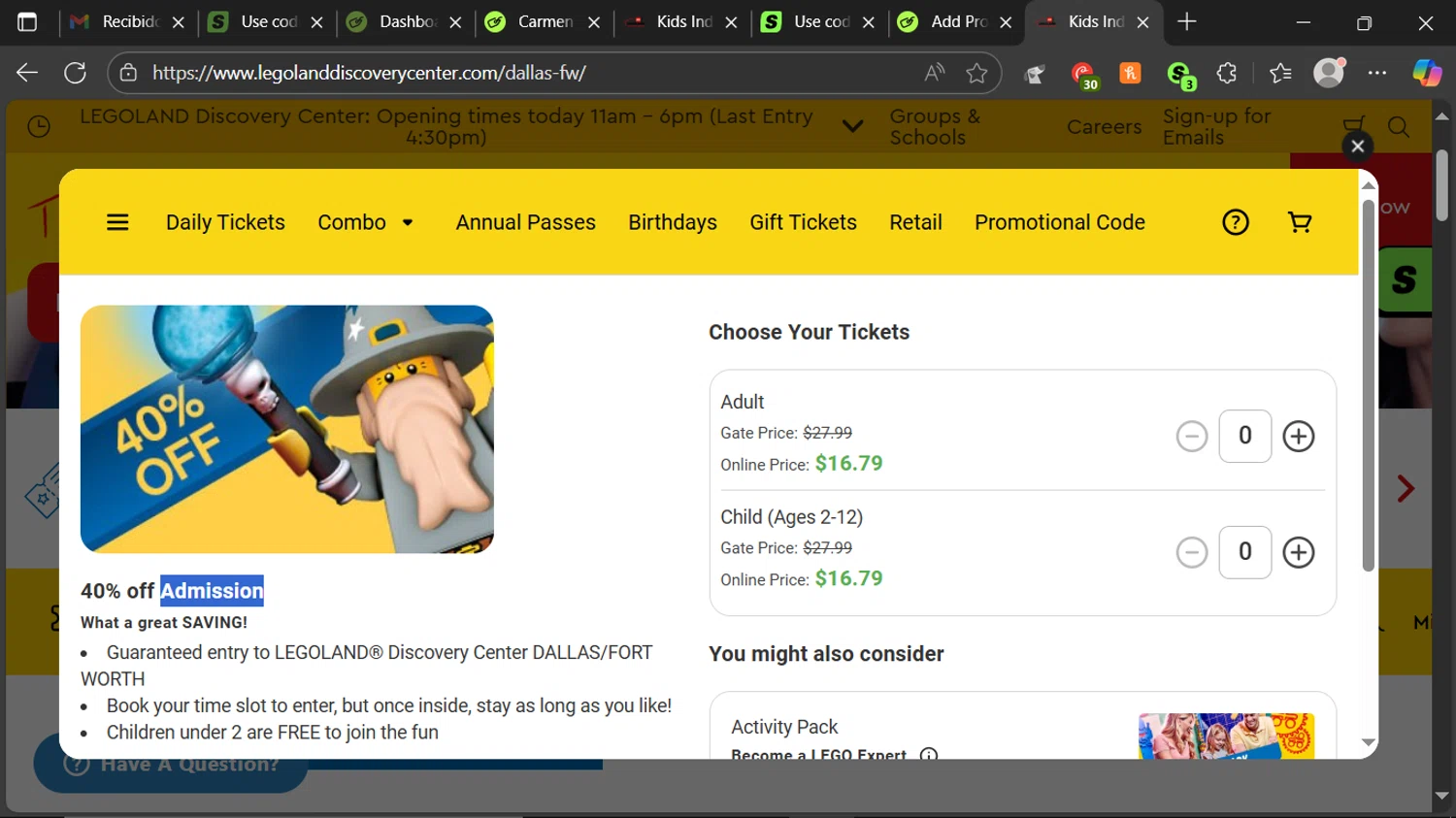This screenshot has height=818, width=1456.
Task: Click the Adult quantity input field
Action: pyautogui.click(x=1245, y=436)
